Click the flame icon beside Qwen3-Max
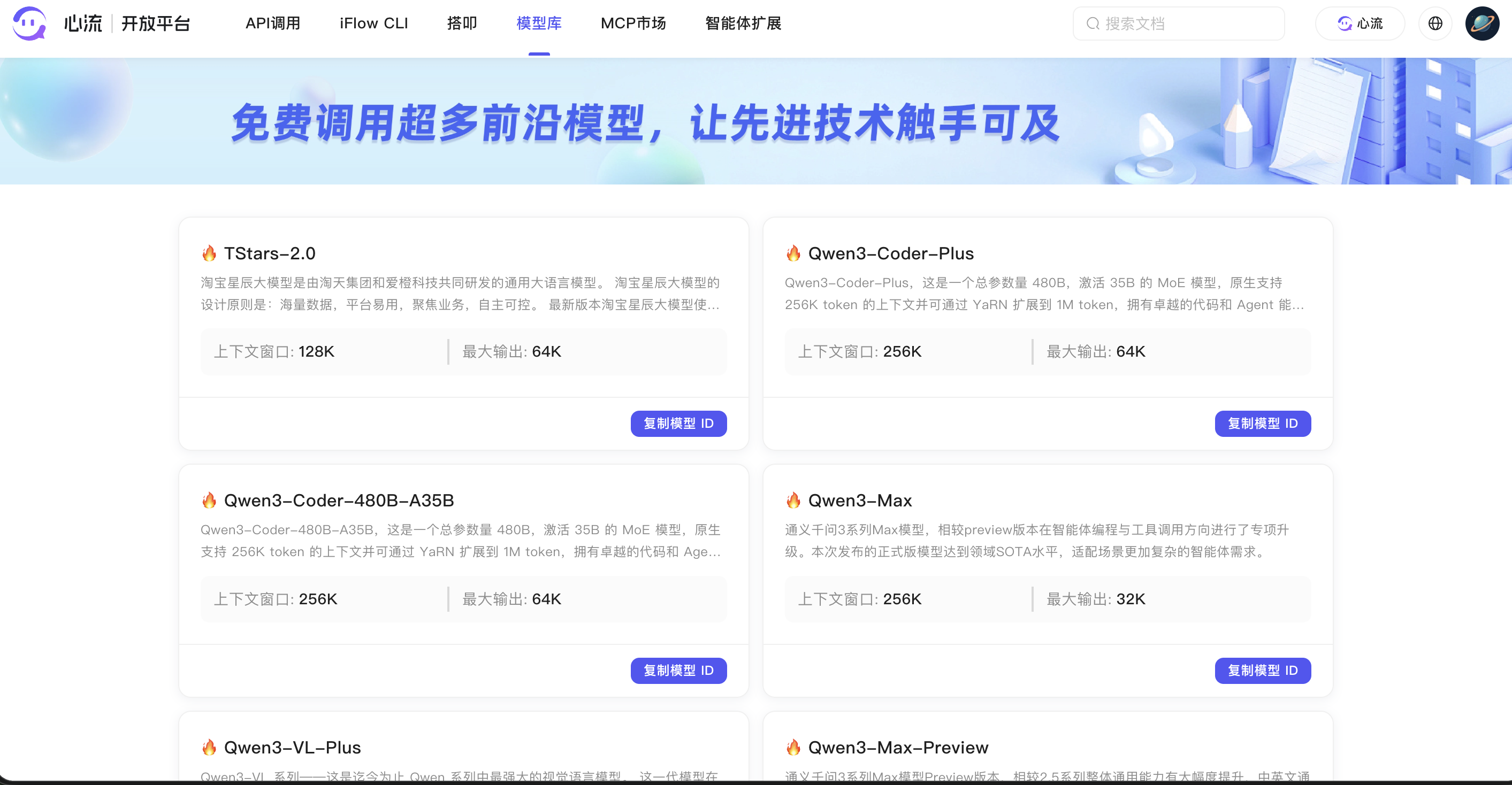The width and height of the screenshot is (1512, 785). click(793, 501)
